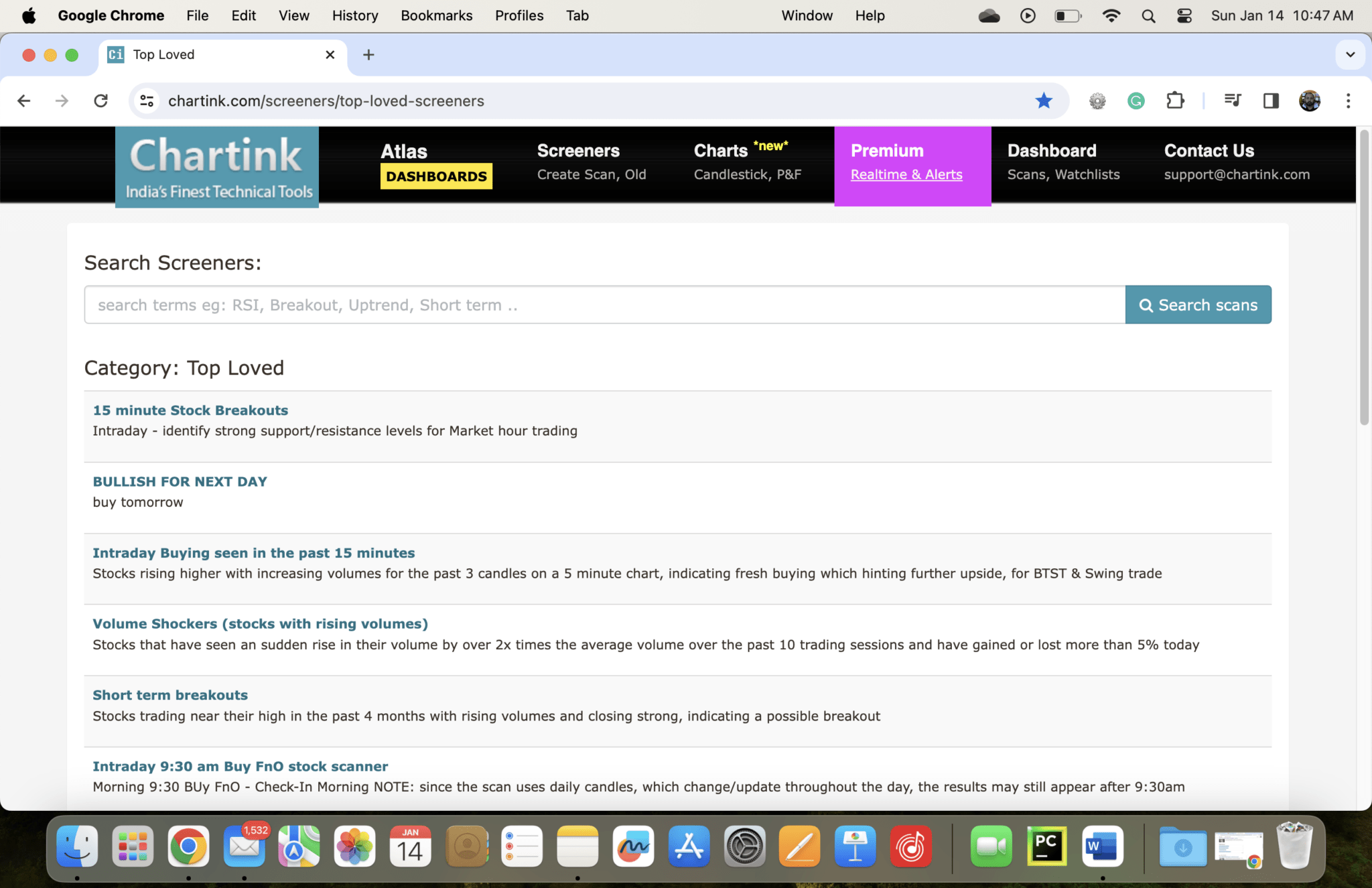Screen dimensions: 1372x888
Task: Toggle the Chrome side panel
Action: tap(1270, 101)
